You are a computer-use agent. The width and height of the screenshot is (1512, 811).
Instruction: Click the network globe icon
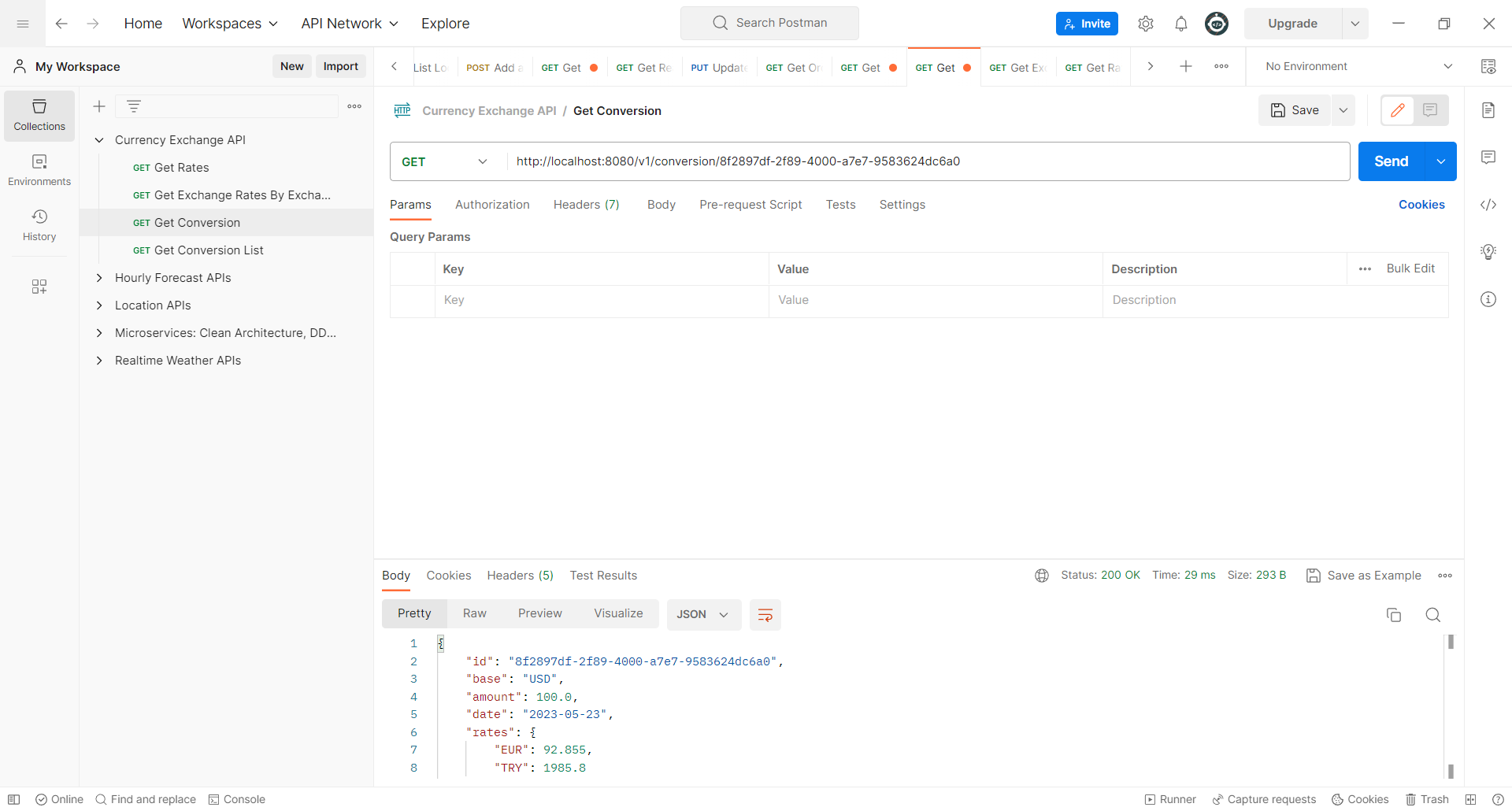click(x=1042, y=576)
